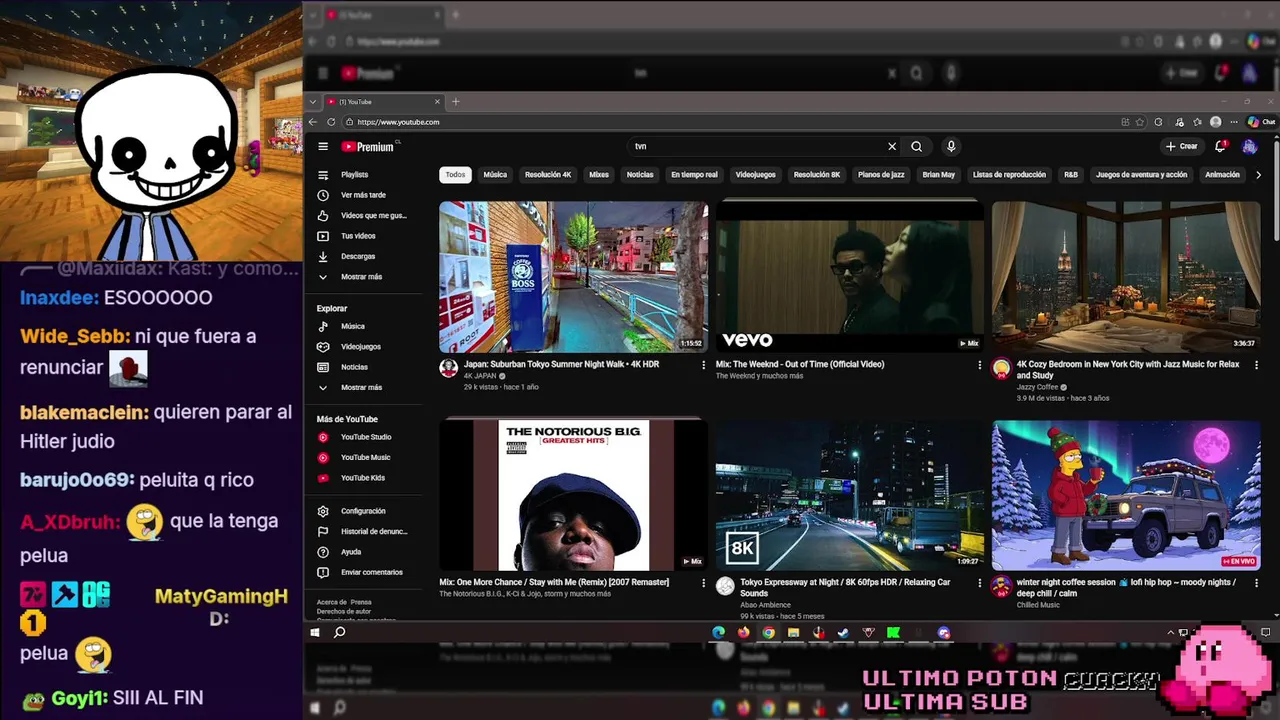Clear the search box text with X
Image resolution: width=1280 pixels, height=720 pixels.
click(x=892, y=146)
